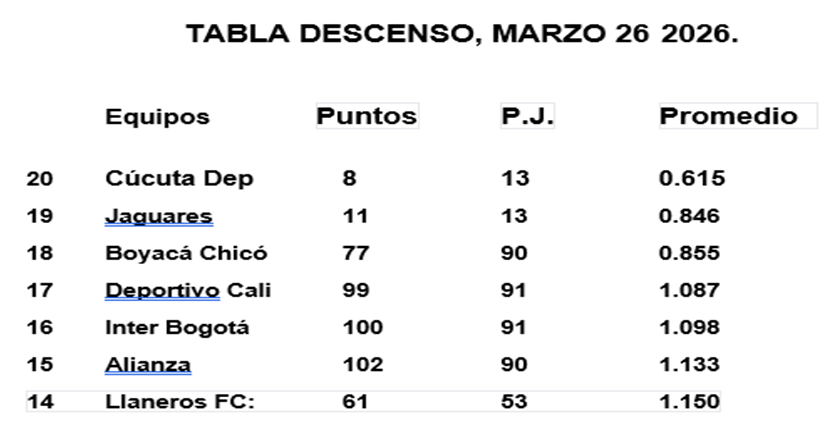Click Inter Bogotá's 100 points value
Viewport: 833px width, 438px height.
tap(361, 328)
